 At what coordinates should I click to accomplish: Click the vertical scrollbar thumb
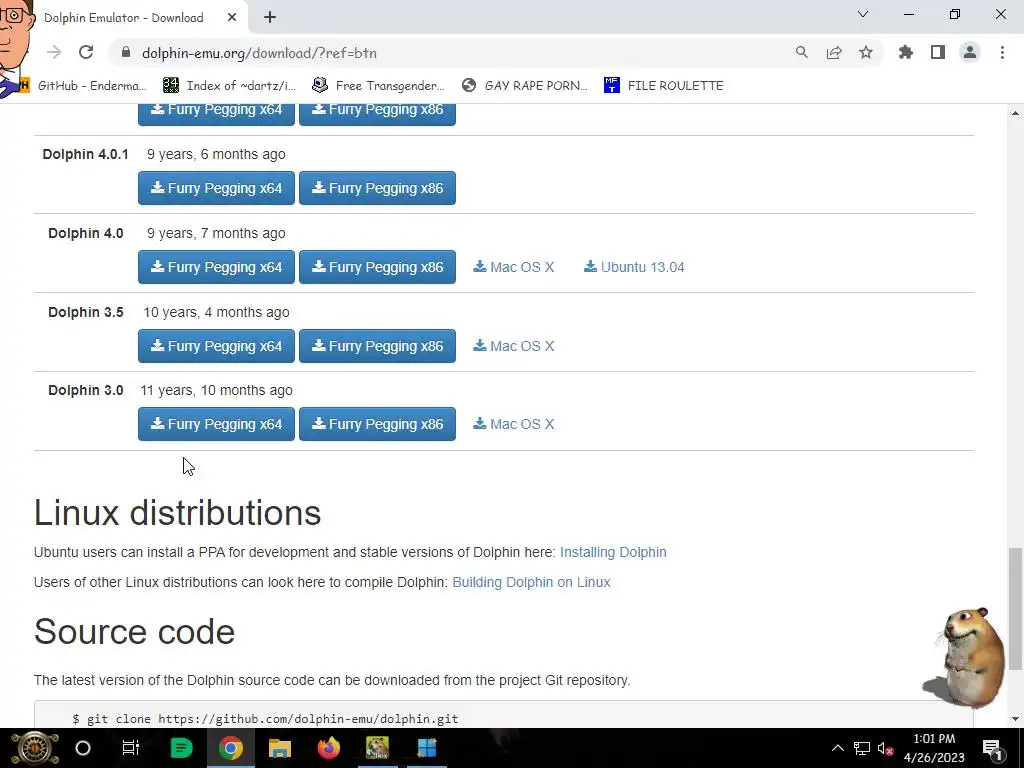coord(1015,609)
